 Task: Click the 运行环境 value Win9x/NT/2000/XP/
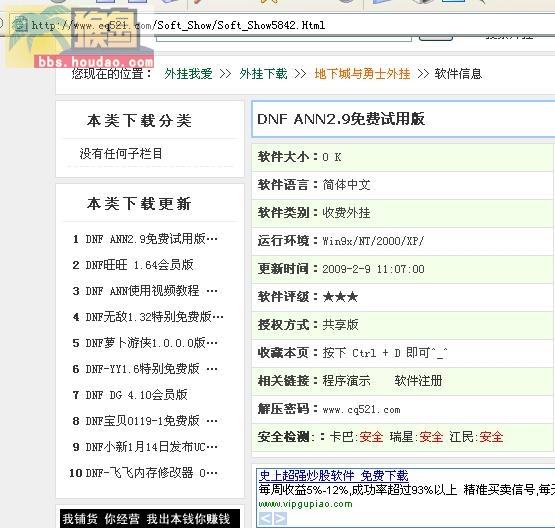(x=373, y=241)
